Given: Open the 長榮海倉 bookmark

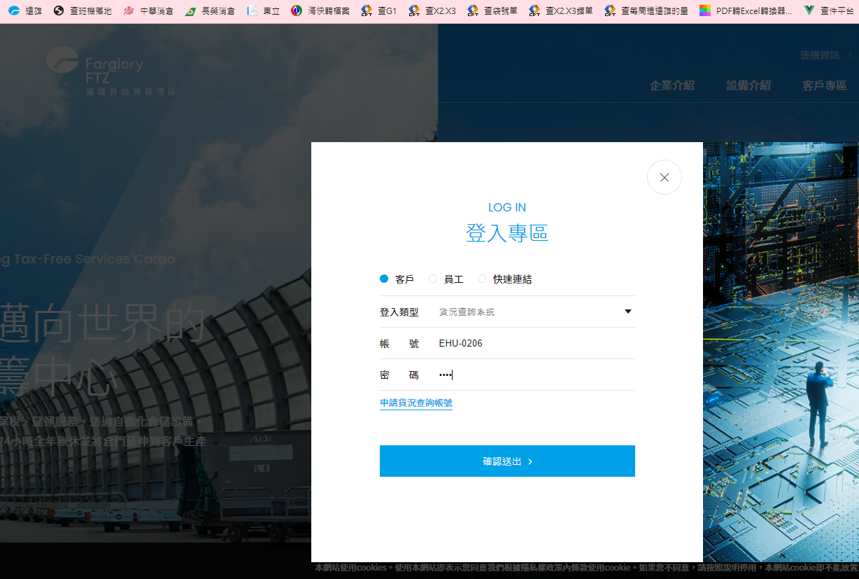Looking at the screenshot, I should [209, 11].
